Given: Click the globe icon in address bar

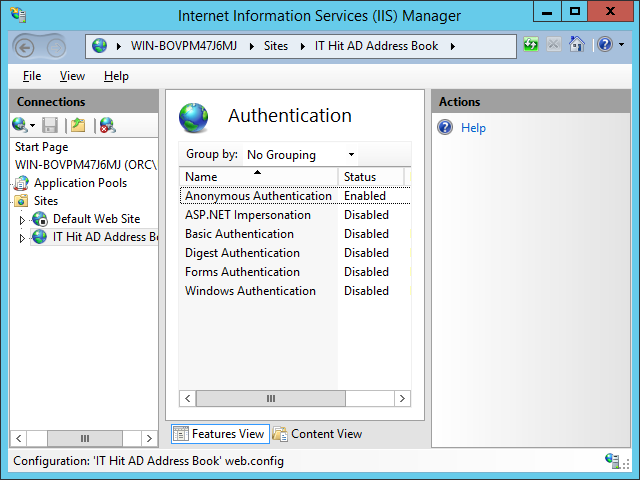Looking at the screenshot, I should 99,46.
